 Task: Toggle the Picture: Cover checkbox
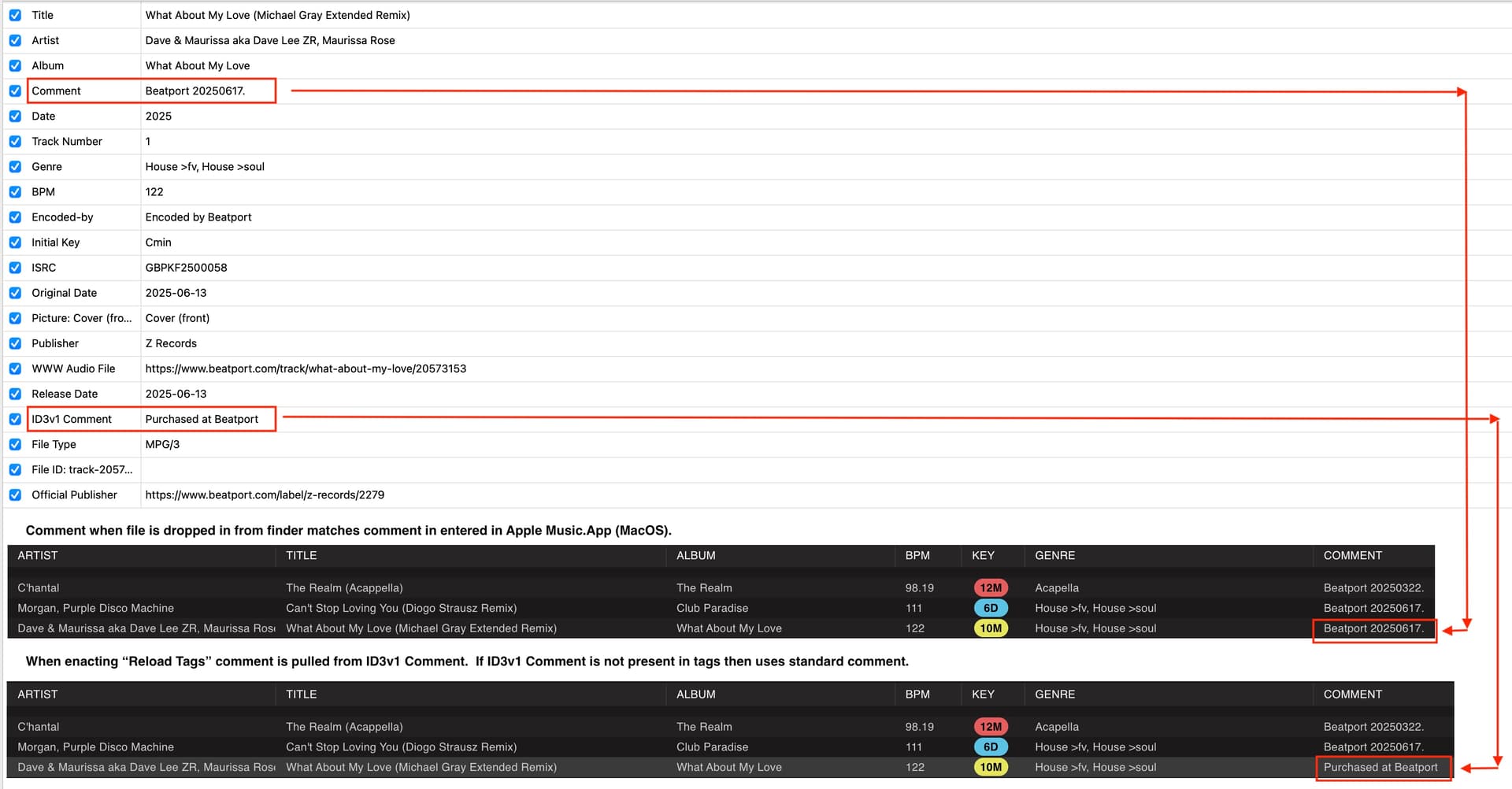pyautogui.click(x=15, y=318)
